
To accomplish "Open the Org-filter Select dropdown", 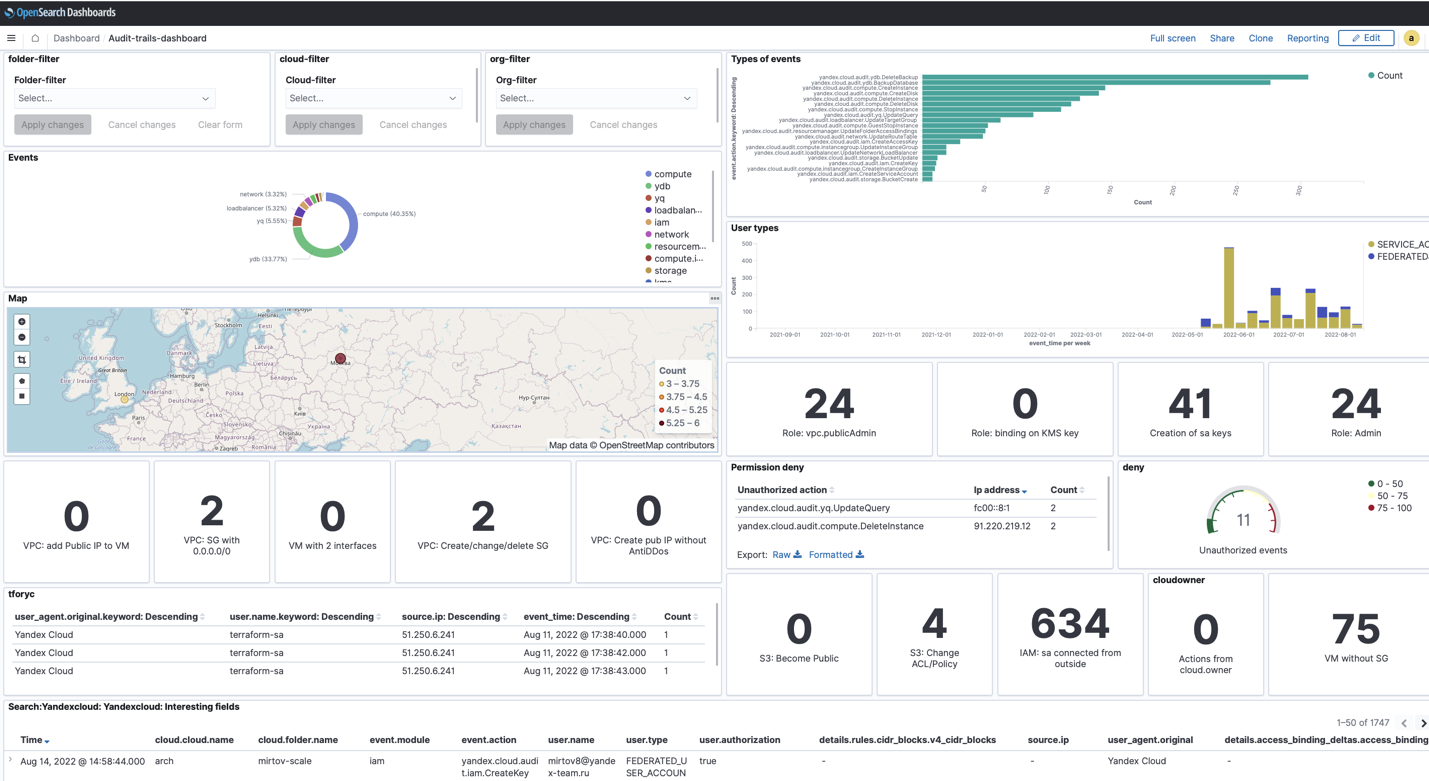I will tap(595, 98).
